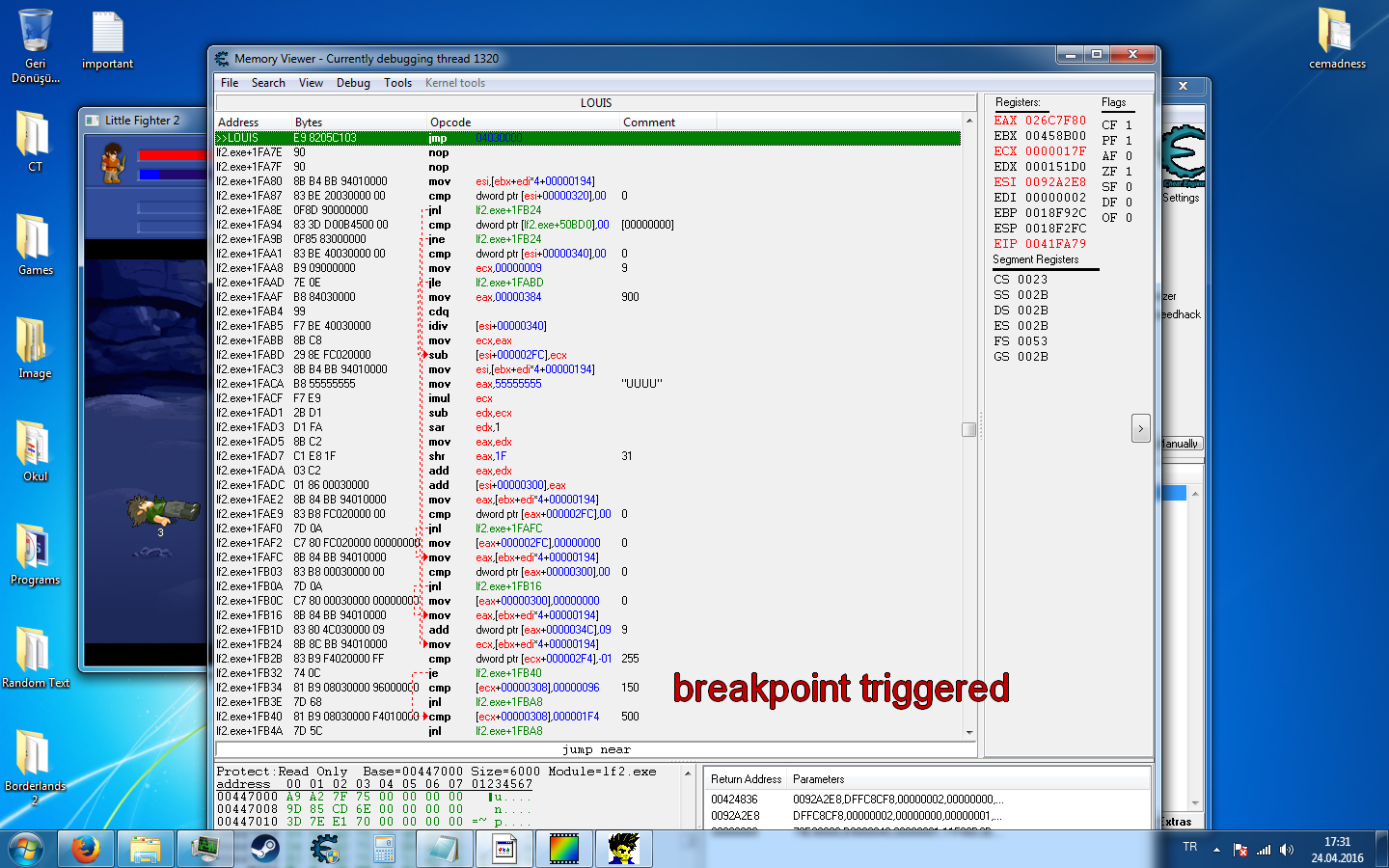Click the Opcode column header
1389x868 pixels.
point(450,122)
